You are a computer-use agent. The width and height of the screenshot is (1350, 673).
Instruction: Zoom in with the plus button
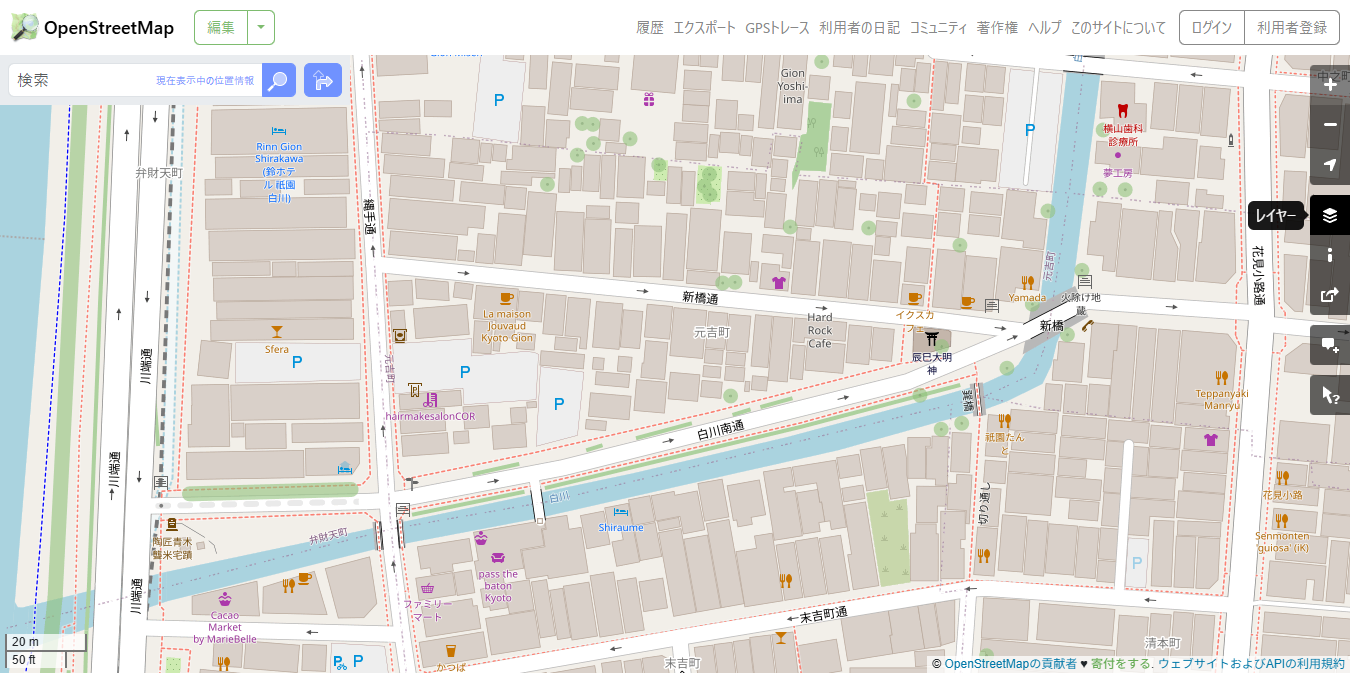(x=1330, y=85)
